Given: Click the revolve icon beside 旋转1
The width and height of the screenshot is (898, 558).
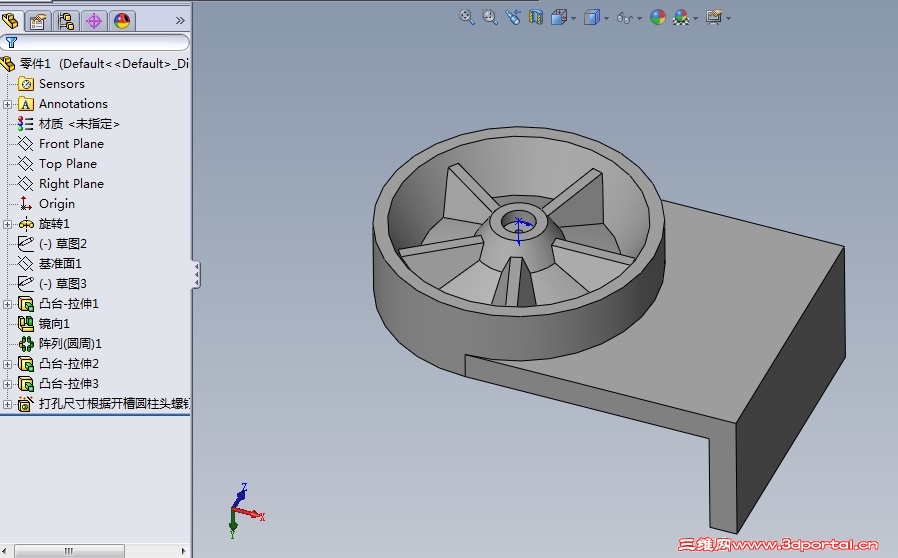Looking at the screenshot, I should tap(26, 224).
